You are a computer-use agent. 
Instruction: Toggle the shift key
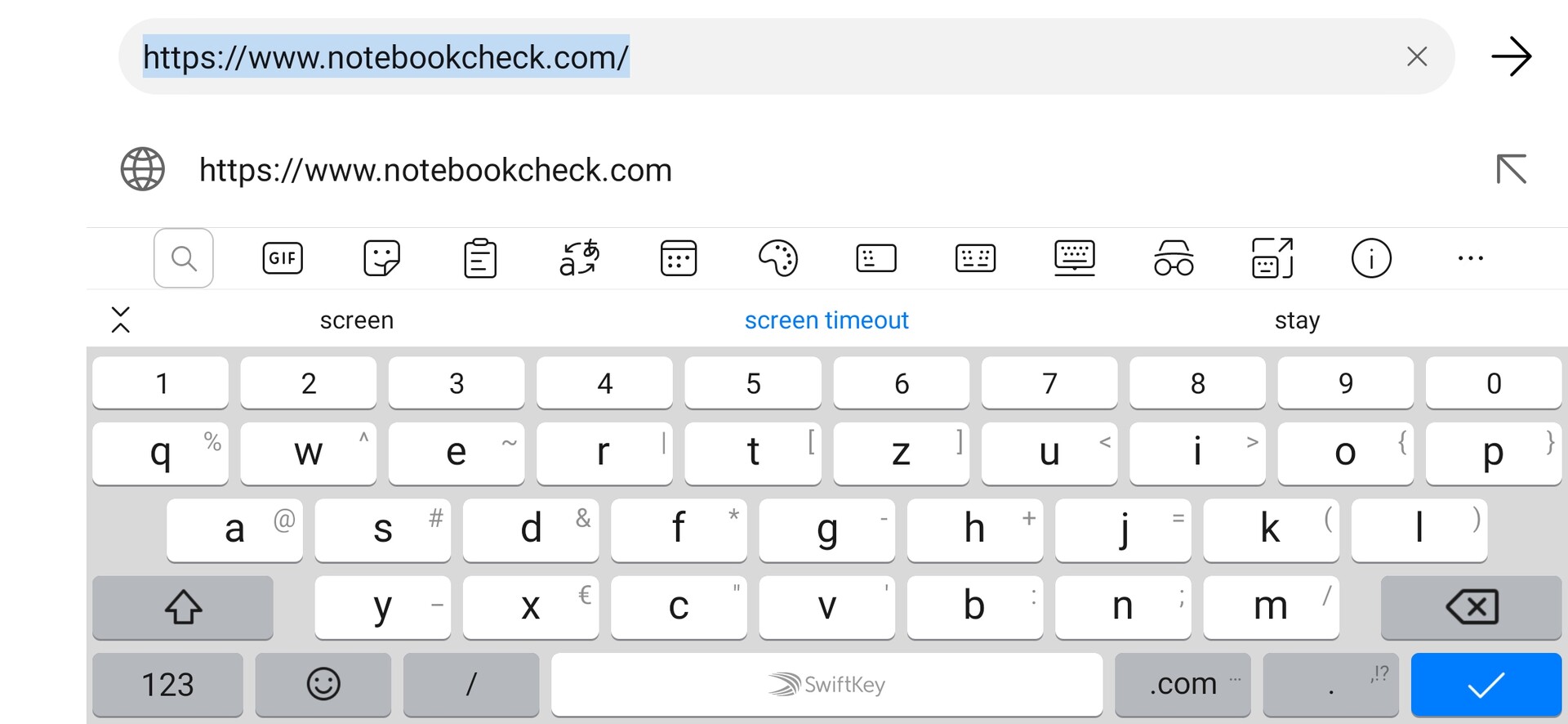click(183, 607)
